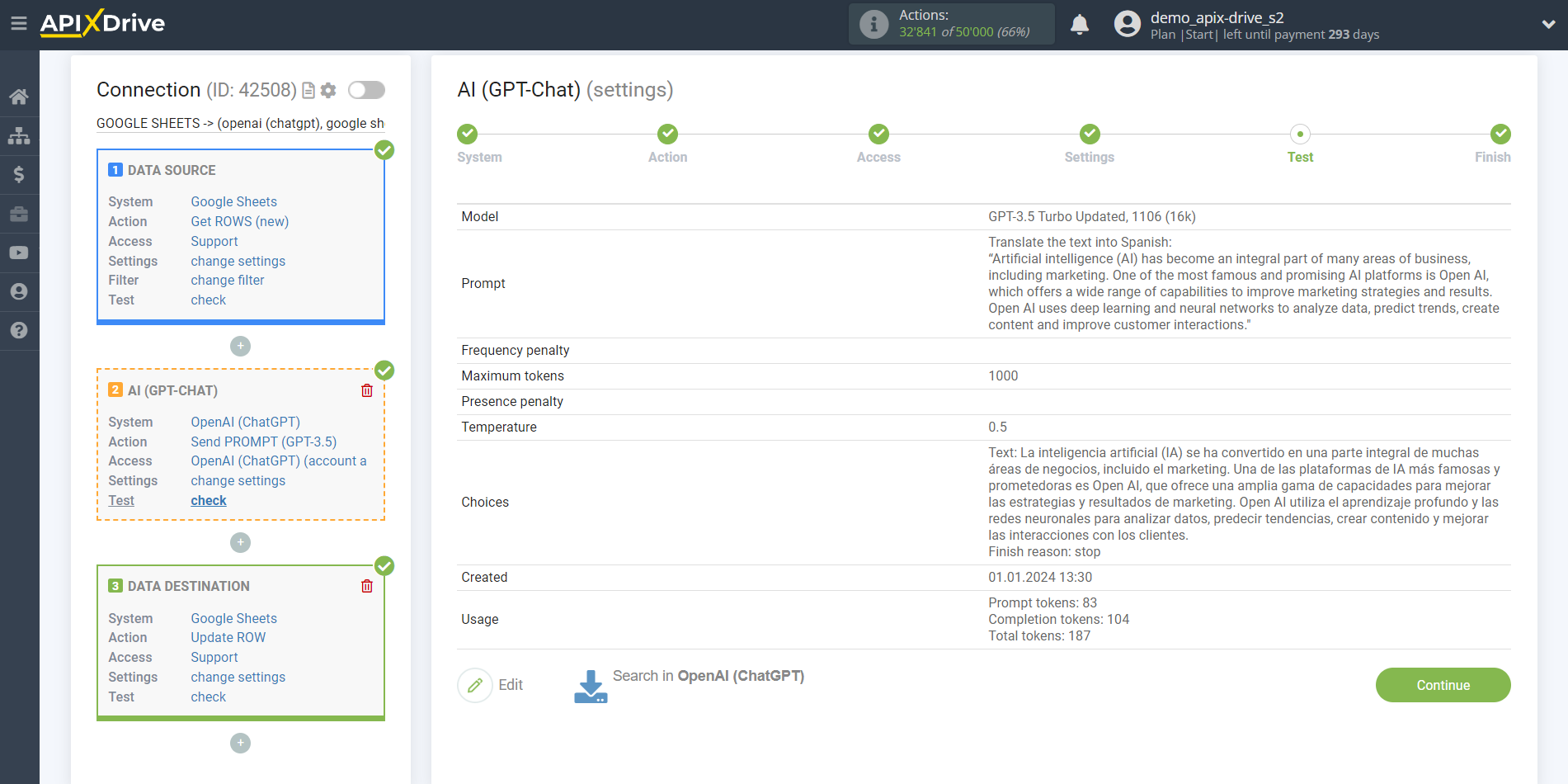Delete the AI (GPT-Chat) block
Viewport: 1568px width, 784px height.
click(x=367, y=390)
